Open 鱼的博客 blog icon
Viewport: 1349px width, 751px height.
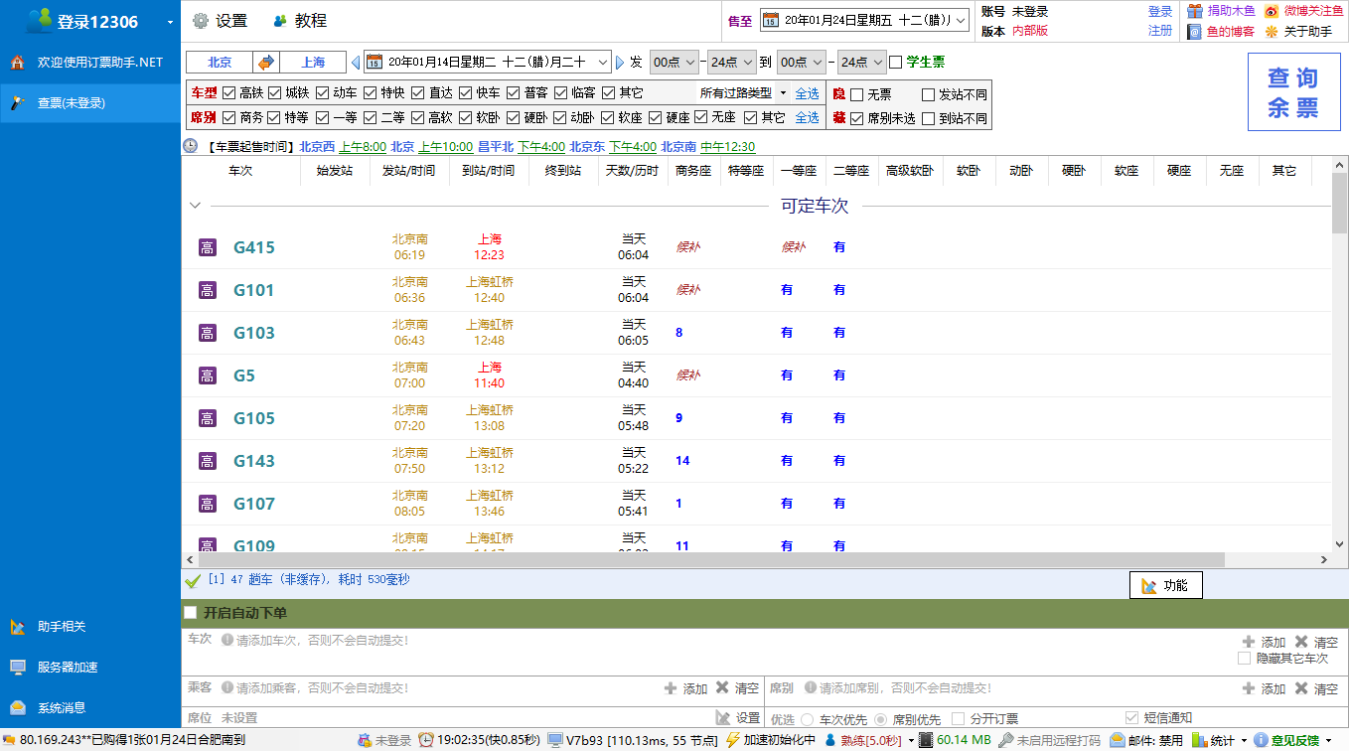click(1195, 31)
